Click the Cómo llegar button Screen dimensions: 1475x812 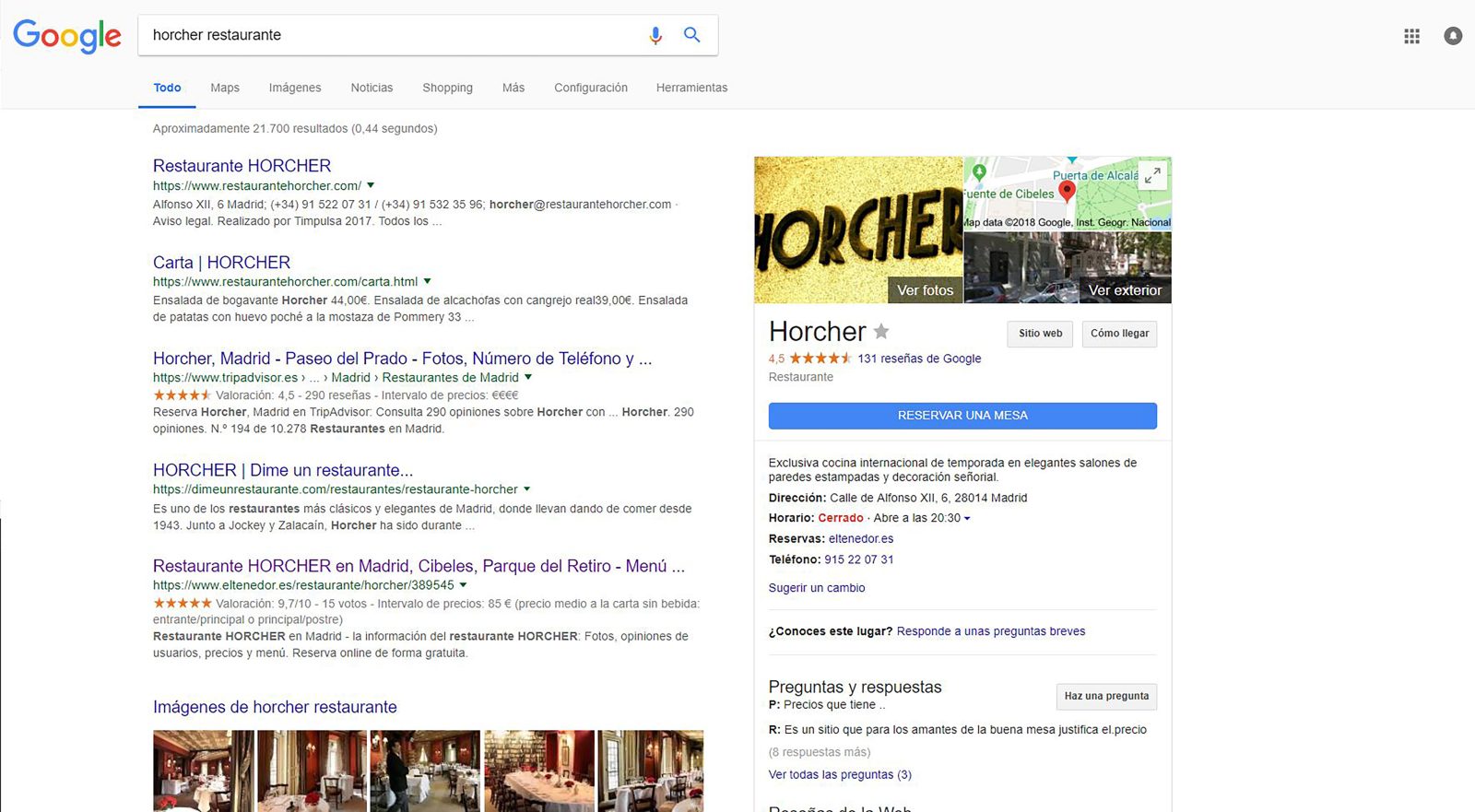pos(1119,334)
